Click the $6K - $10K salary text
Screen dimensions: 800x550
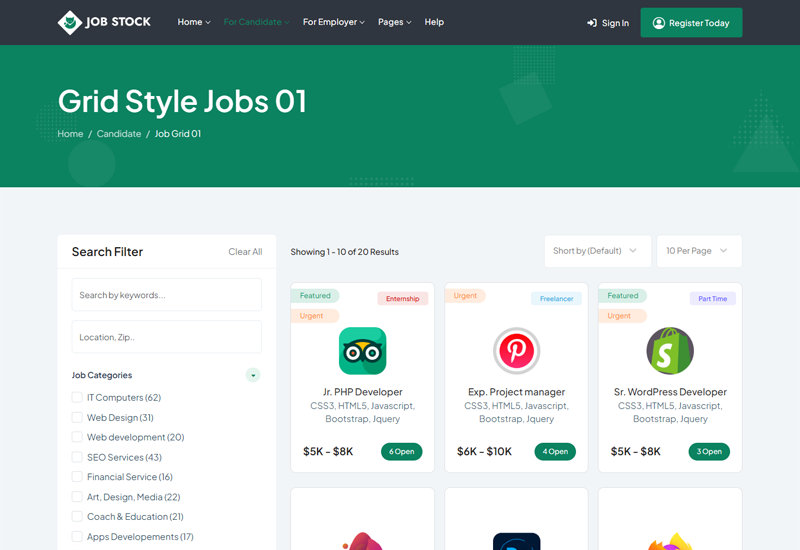[484, 452]
